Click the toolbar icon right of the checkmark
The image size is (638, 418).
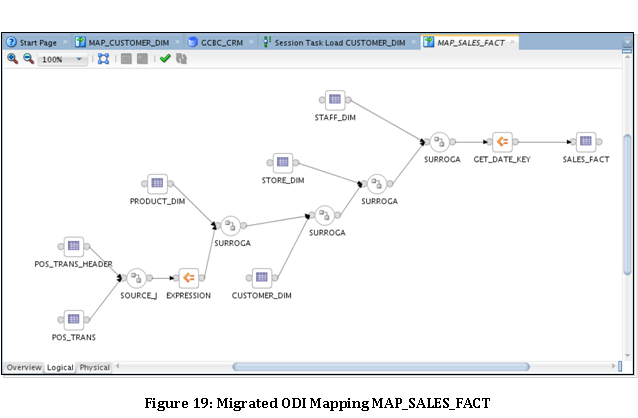point(181,59)
